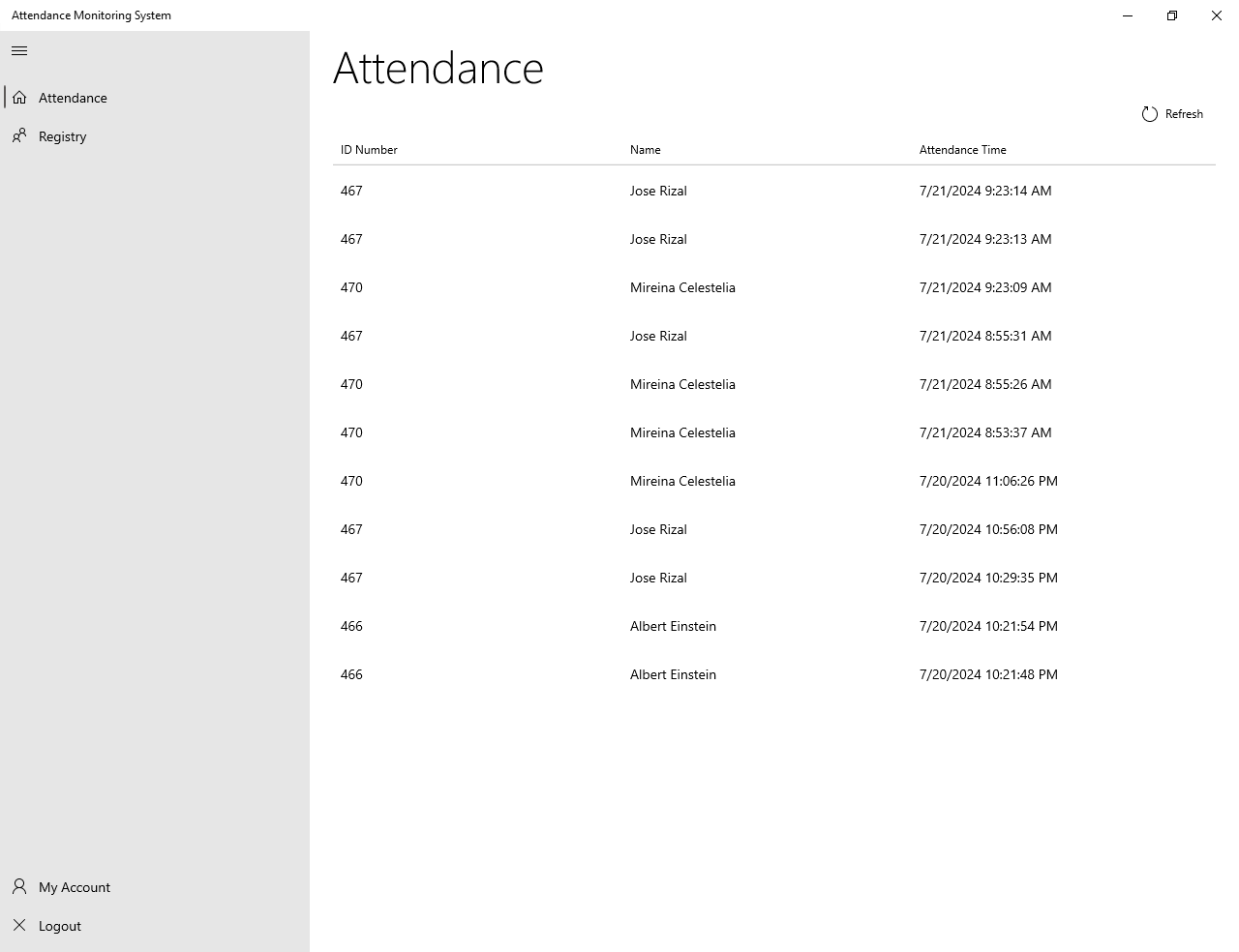Click the circular Refresh arrow icon
The image size is (1239, 952).
tap(1150, 114)
